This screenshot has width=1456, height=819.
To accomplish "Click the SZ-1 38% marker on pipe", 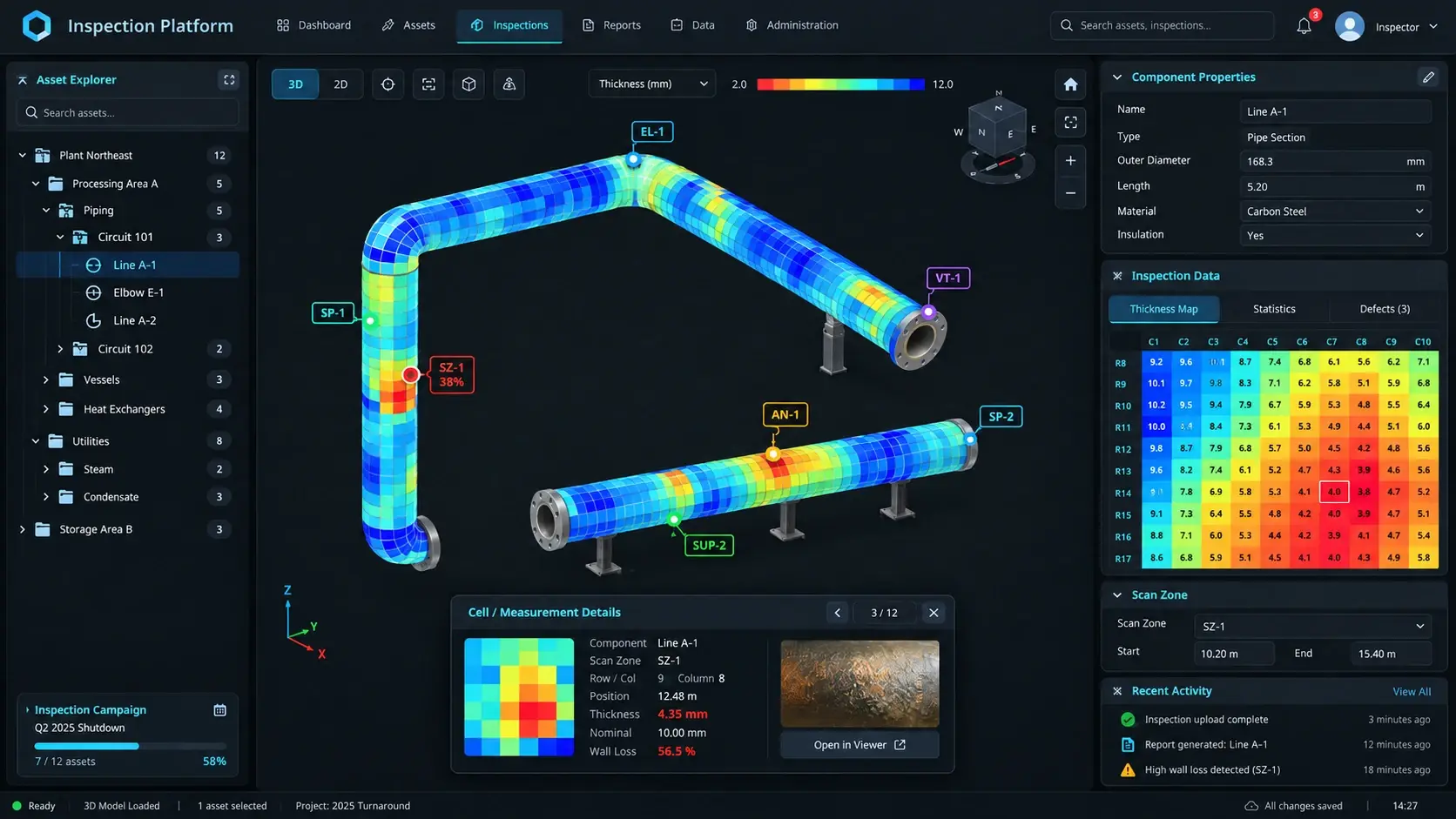I will tap(451, 375).
